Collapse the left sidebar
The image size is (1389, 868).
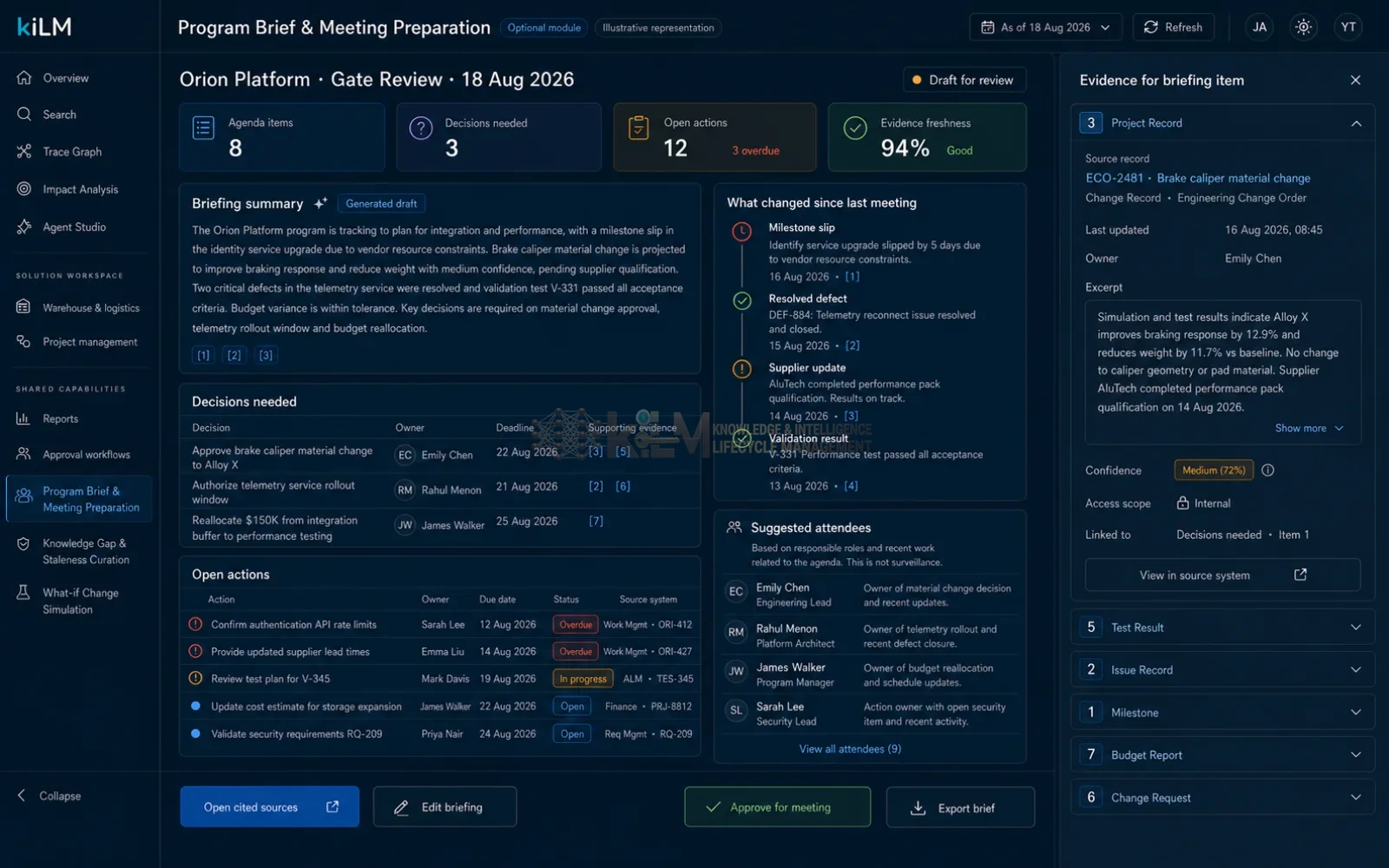pyautogui.click(x=49, y=796)
